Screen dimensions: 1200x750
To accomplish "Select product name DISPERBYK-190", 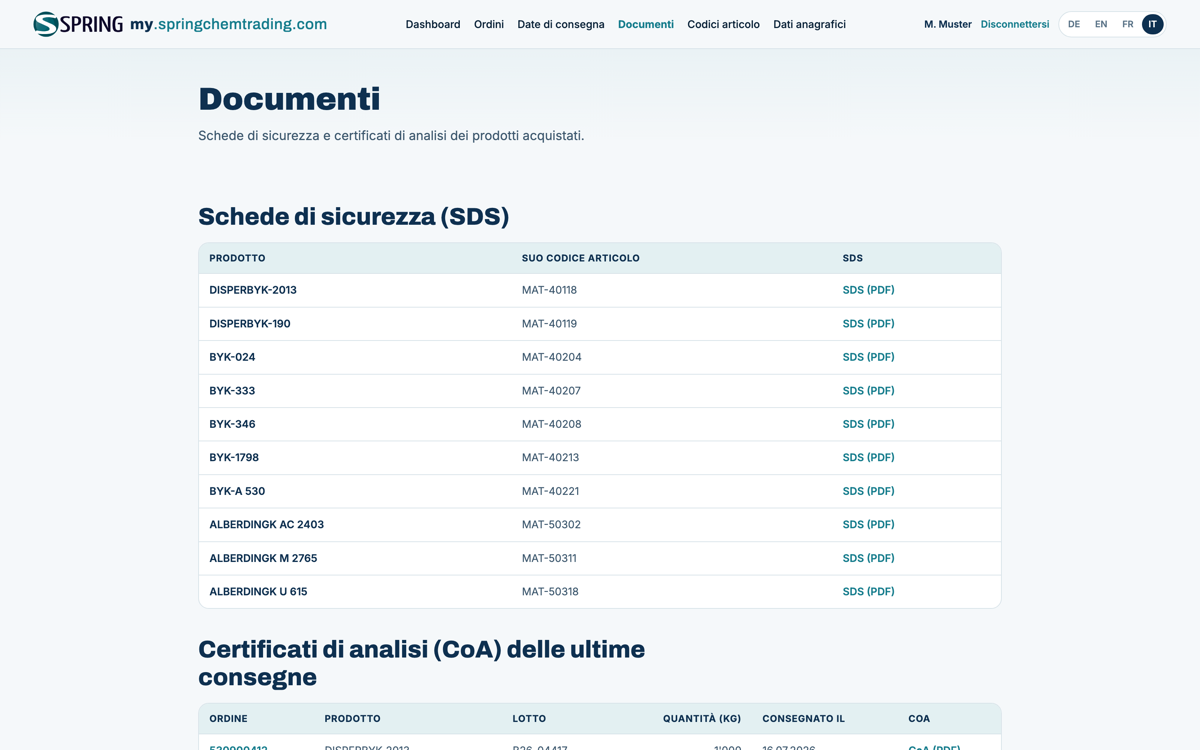I will 250,324.
